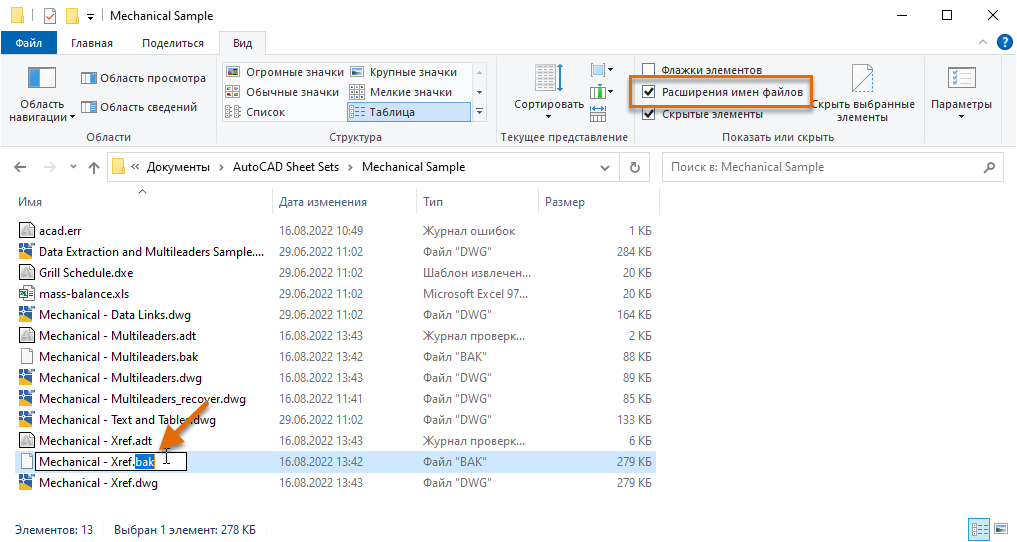Switch to large thumbnails view in status bar
Image resolution: width=1017 pixels, height=542 pixels.
point(1001,528)
